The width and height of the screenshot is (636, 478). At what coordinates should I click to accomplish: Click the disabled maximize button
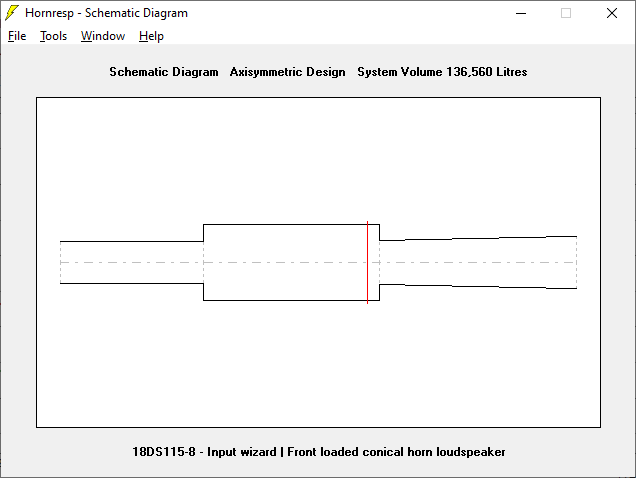tap(566, 13)
